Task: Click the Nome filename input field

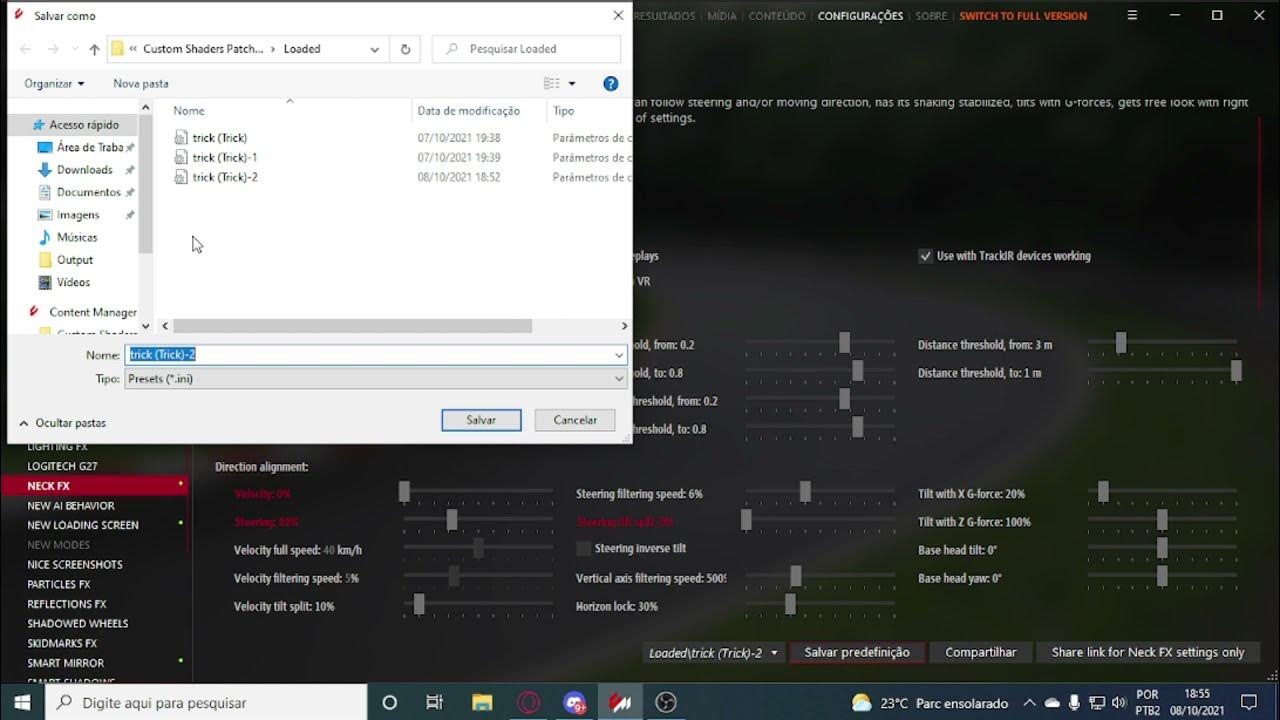Action: coord(370,355)
